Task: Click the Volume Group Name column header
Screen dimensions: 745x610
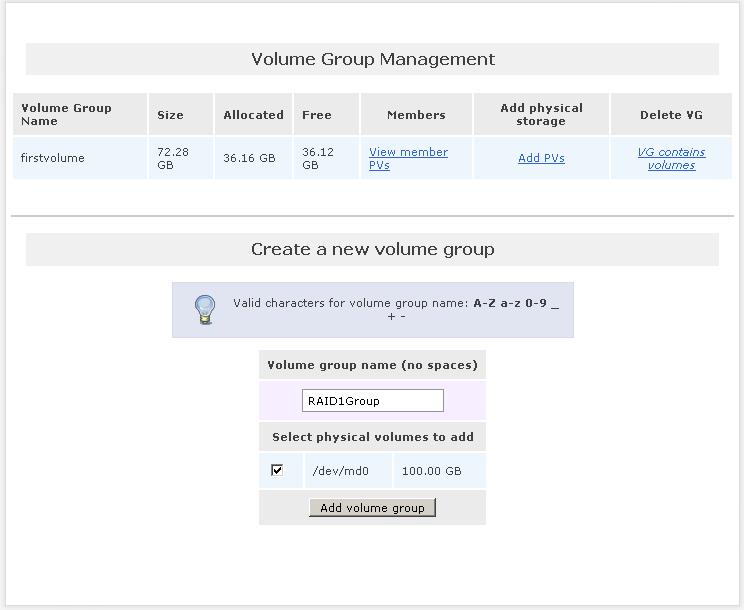Action: pyautogui.click(x=66, y=114)
